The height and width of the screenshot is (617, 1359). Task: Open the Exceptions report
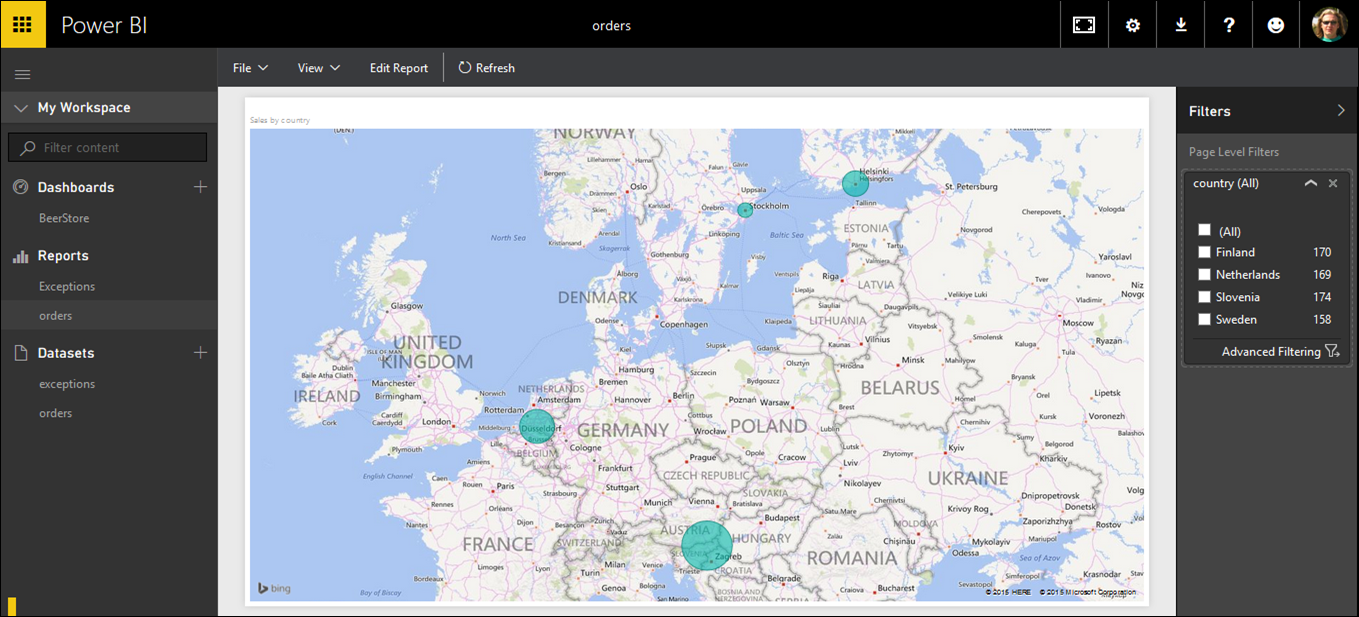click(67, 286)
